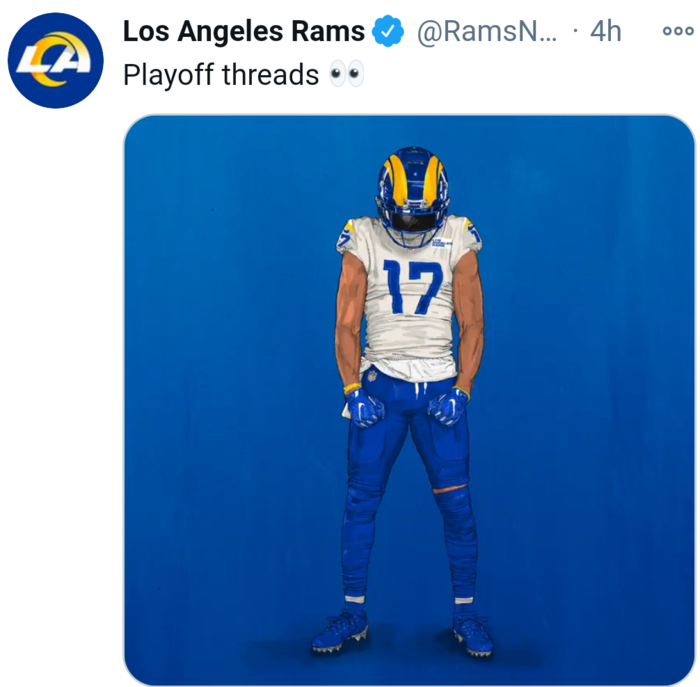Open the @RamsN... handle link
700x687 pixels.
coord(487,32)
